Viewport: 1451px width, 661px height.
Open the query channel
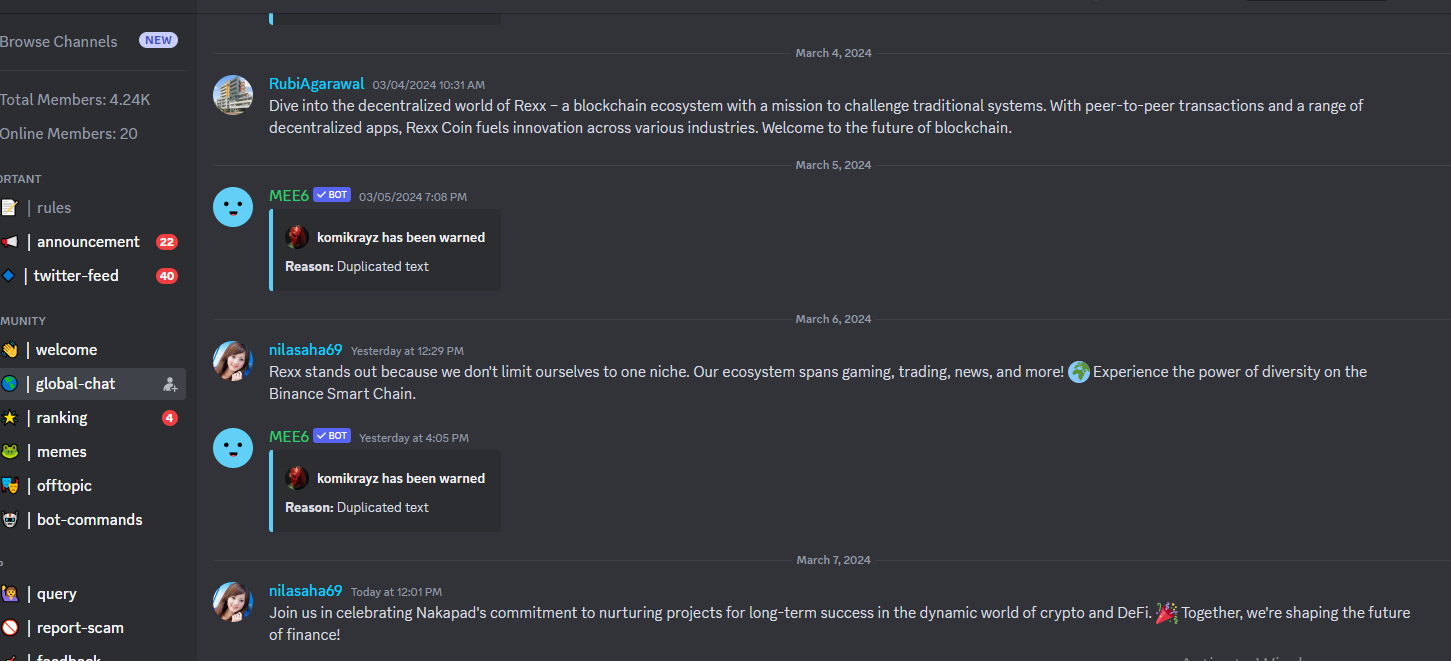click(x=92, y=594)
